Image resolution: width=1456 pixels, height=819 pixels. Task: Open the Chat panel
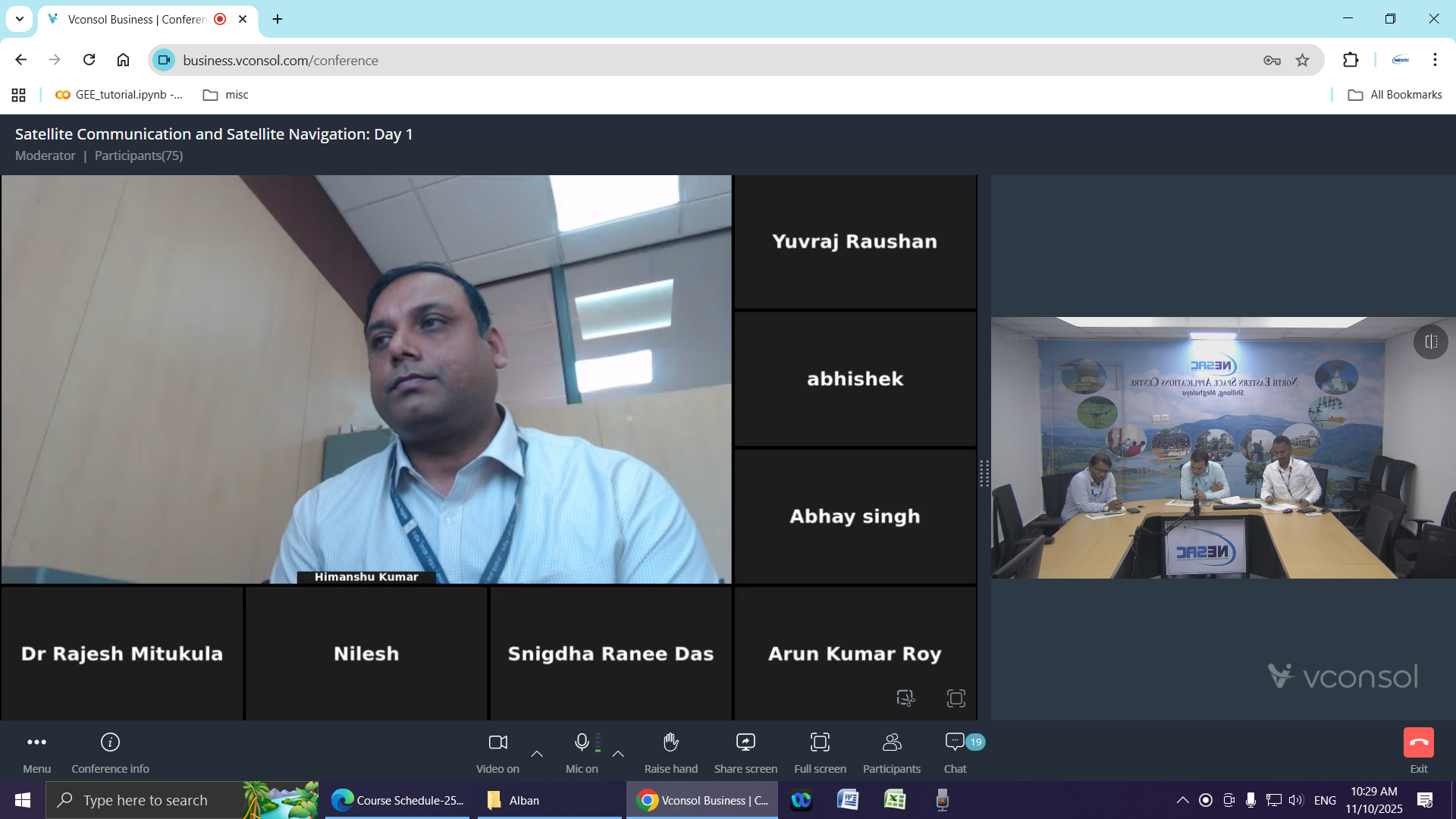coord(955,742)
